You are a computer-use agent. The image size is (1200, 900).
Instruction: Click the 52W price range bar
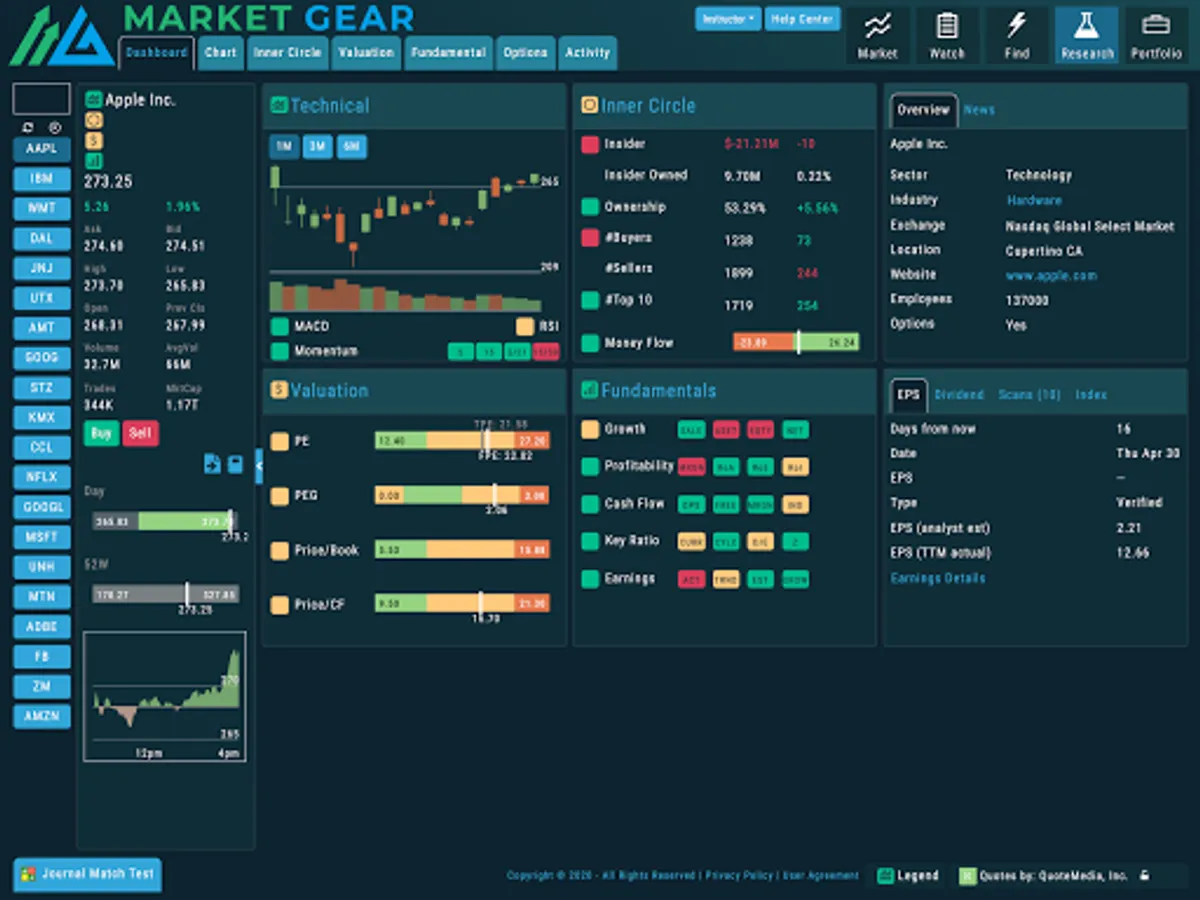tap(165, 595)
